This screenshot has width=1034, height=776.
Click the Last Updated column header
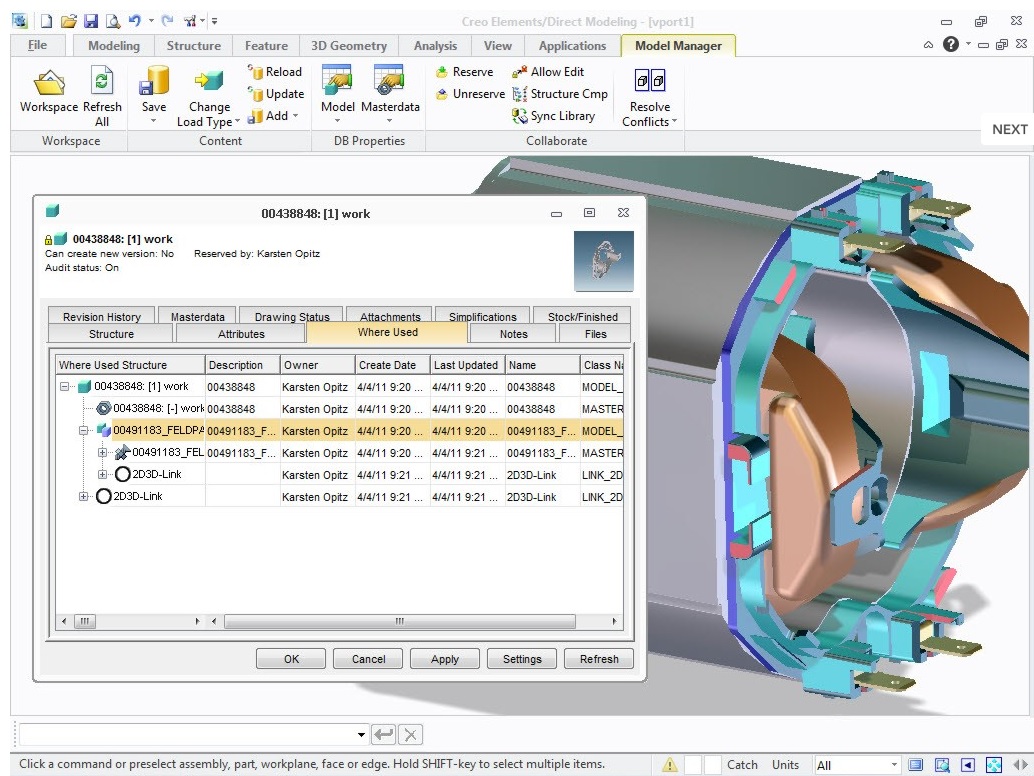pyautogui.click(x=466, y=365)
